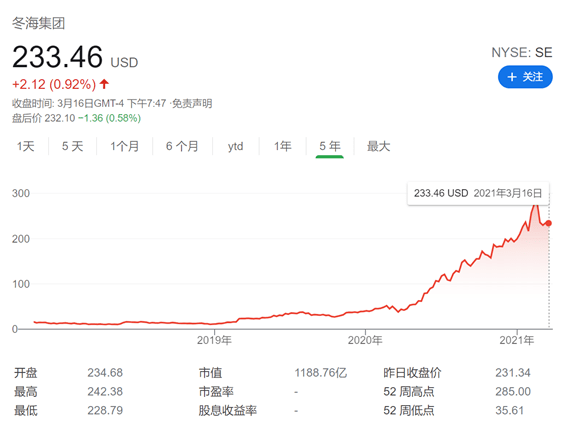The height and width of the screenshot is (430, 580).
Task: Click the red up arrow icon
Action: (x=104, y=84)
